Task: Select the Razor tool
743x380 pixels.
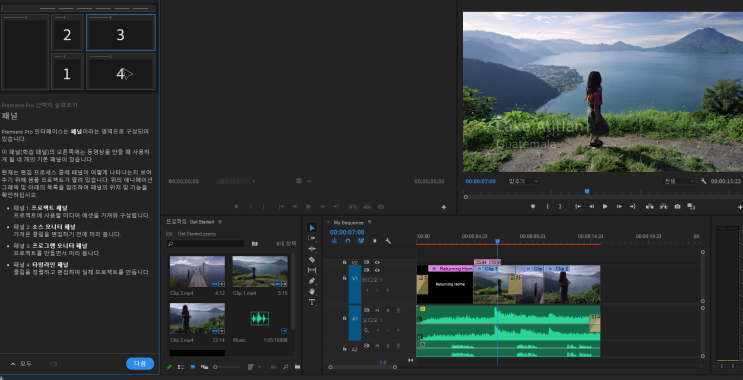Action: coord(312,260)
